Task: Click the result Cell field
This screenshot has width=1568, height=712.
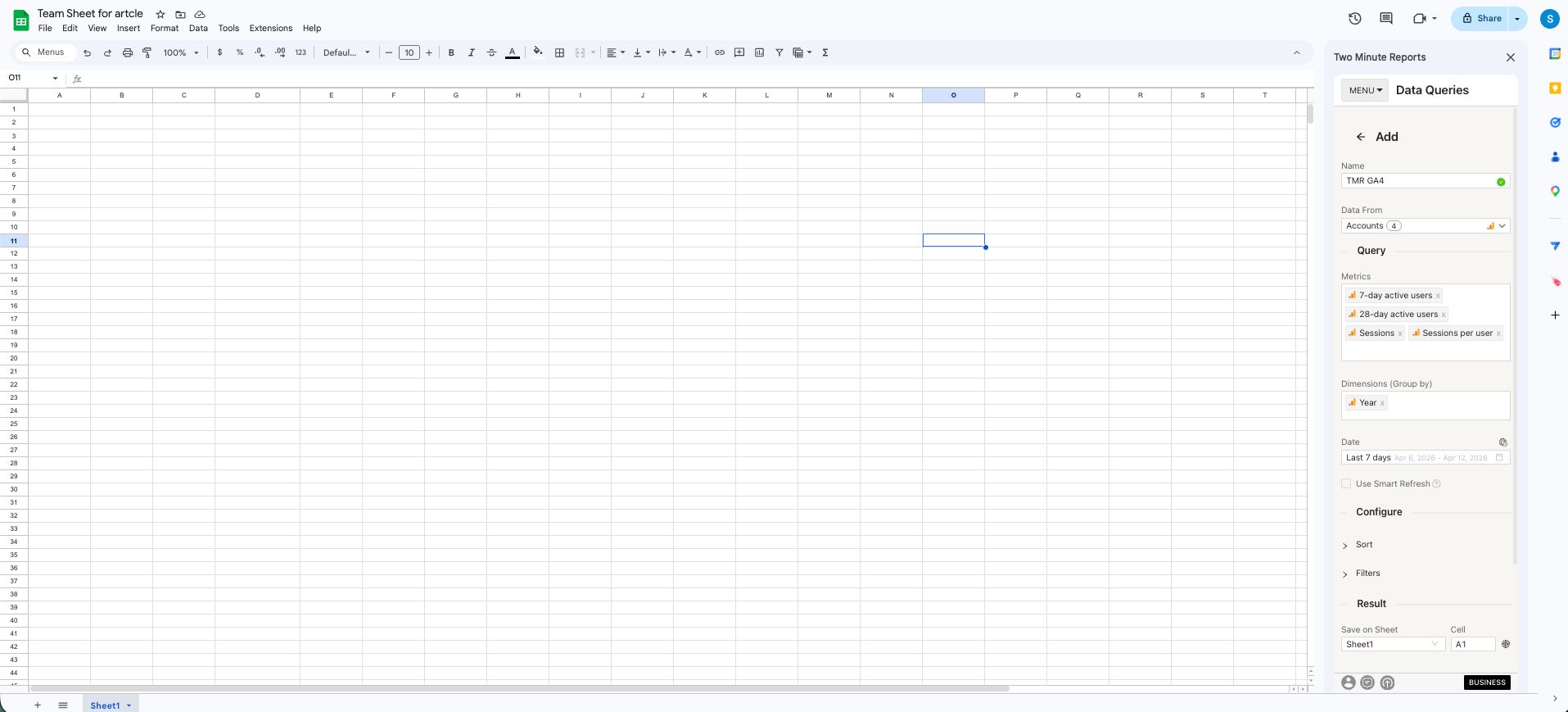Action: point(1473,644)
